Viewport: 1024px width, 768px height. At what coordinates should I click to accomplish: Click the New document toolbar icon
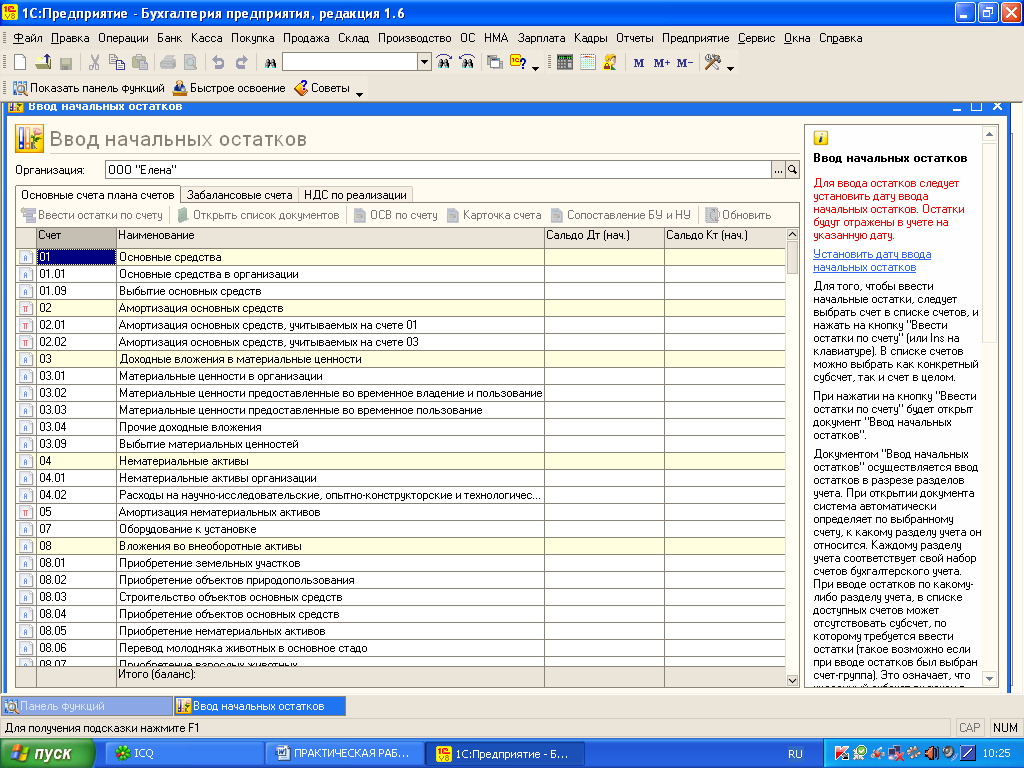[20, 63]
